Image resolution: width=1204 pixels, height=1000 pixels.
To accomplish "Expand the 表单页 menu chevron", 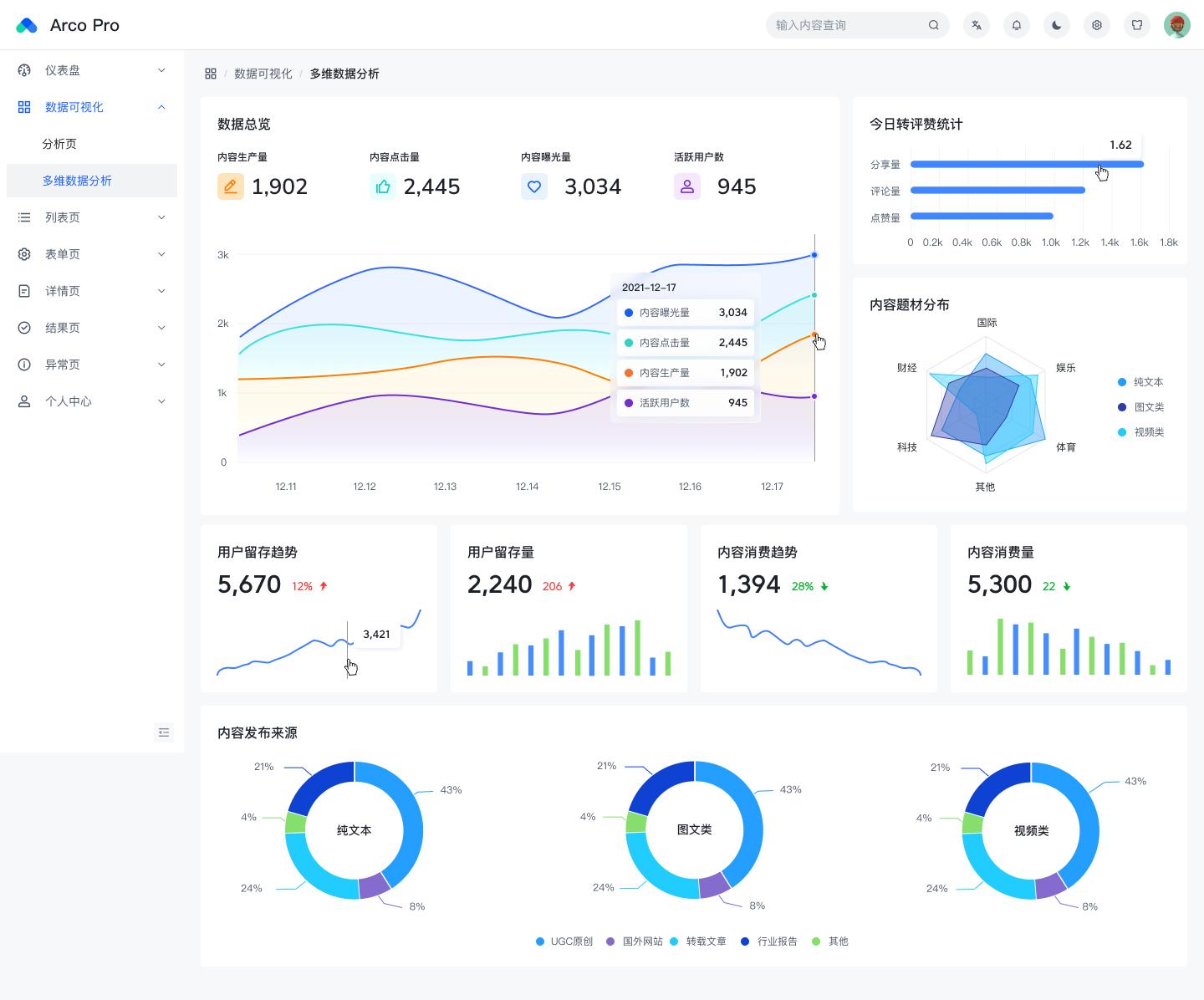I will click(161, 254).
